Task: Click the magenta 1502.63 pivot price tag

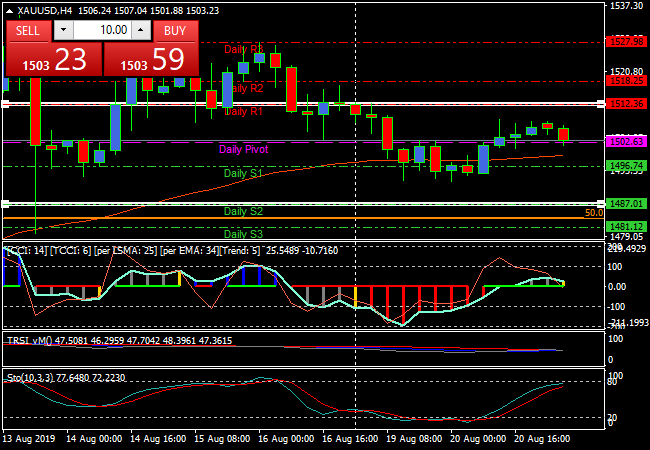Action: 626,142
